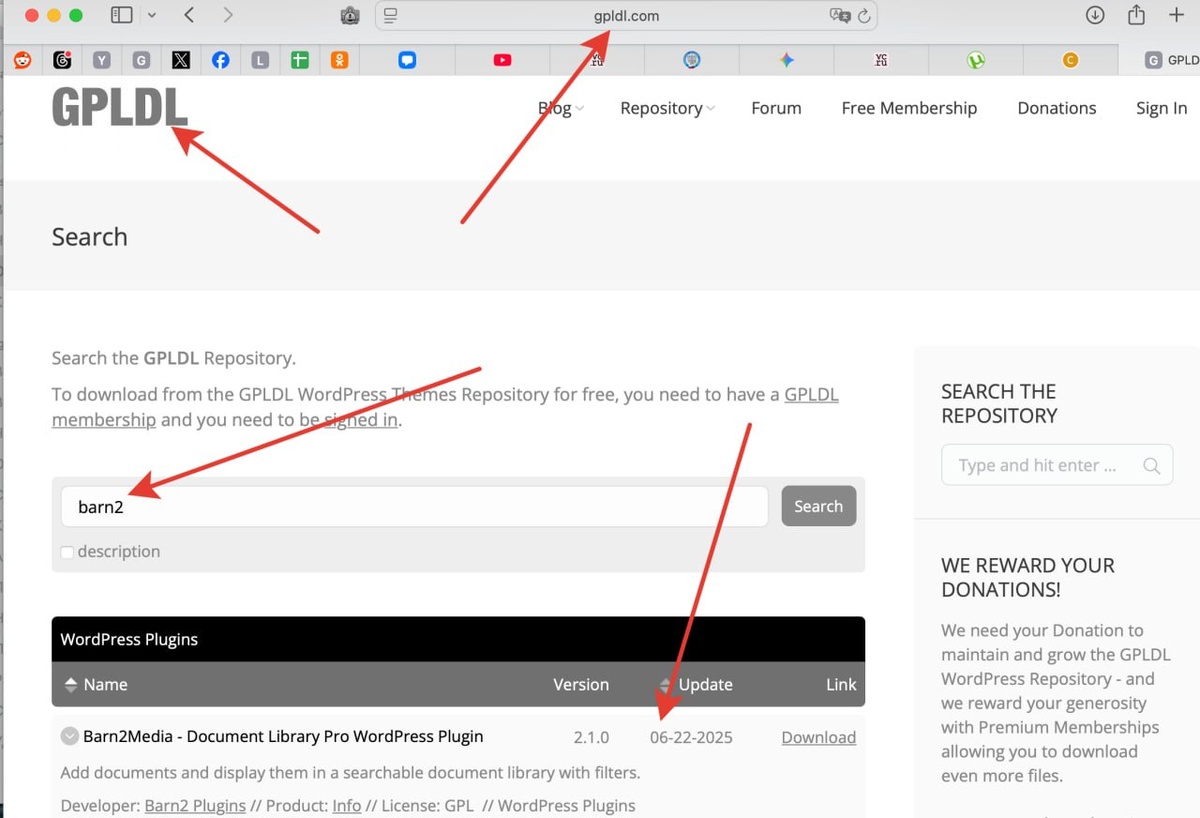The height and width of the screenshot is (818, 1200).
Task: Open the pinned tab with letter L
Action: coord(260,60)
